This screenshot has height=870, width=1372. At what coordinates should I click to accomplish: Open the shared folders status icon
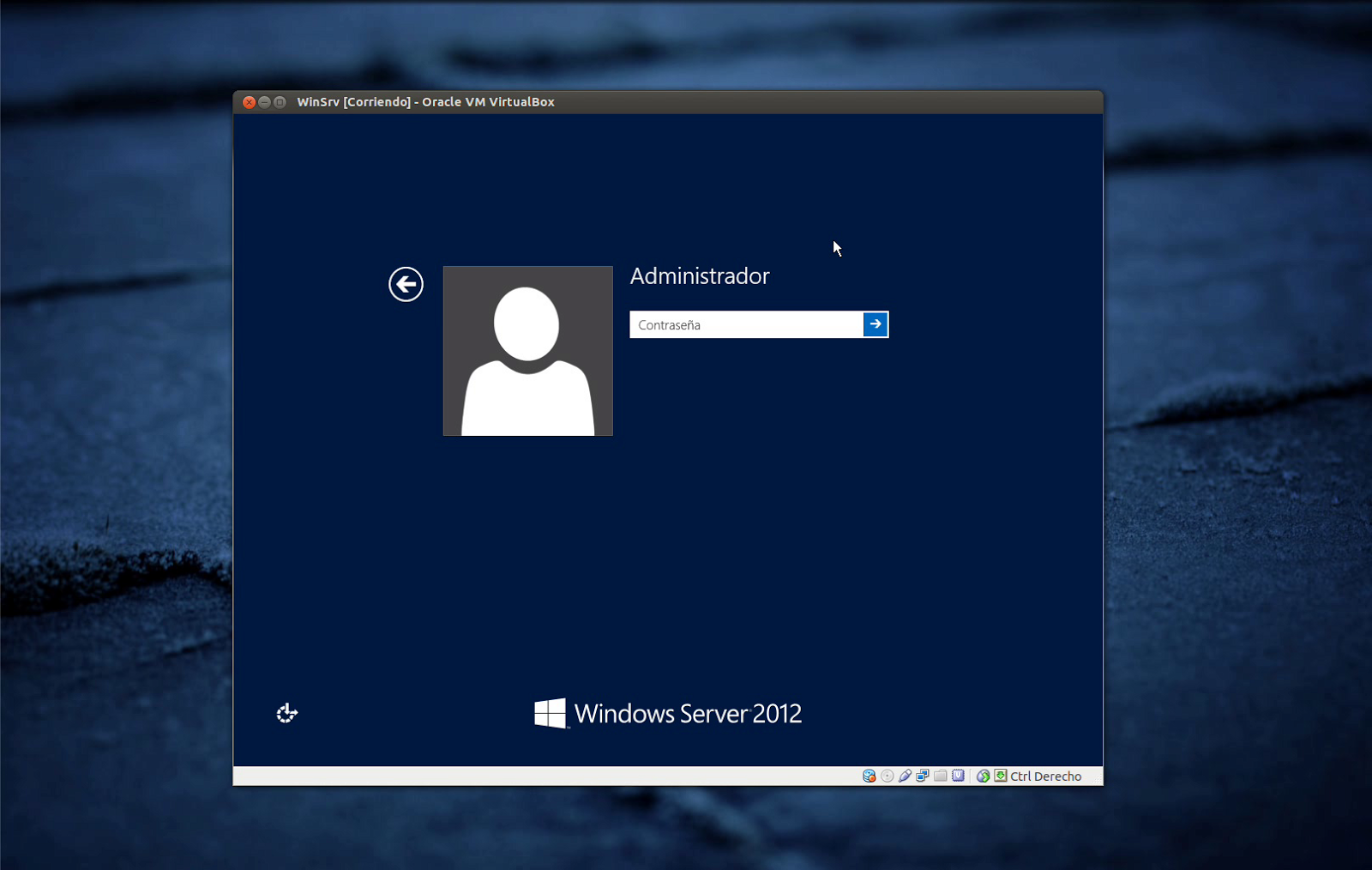pyautogui.click(x=941, y=776)
